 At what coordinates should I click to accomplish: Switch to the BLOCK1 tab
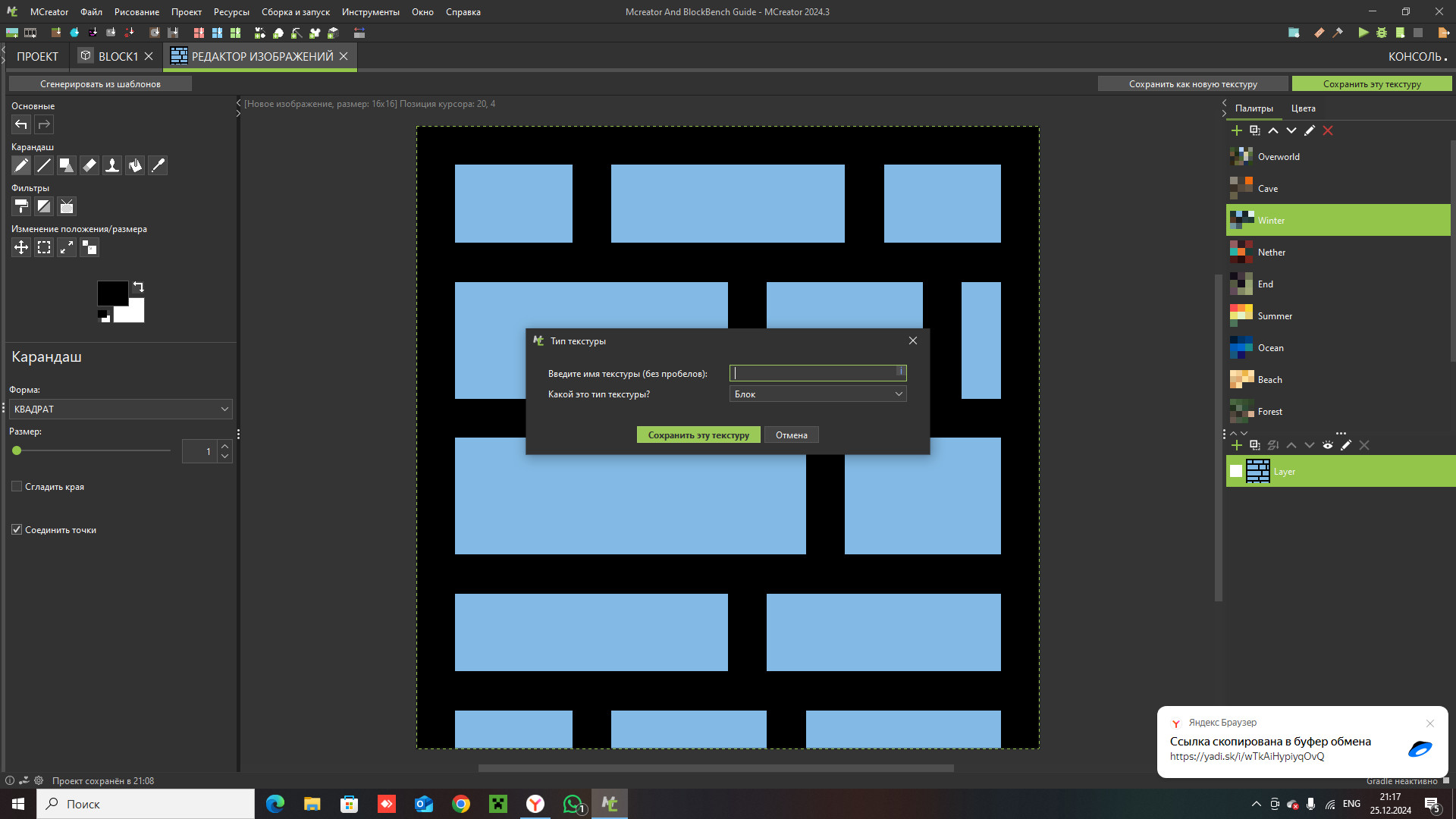click(119, 55)
